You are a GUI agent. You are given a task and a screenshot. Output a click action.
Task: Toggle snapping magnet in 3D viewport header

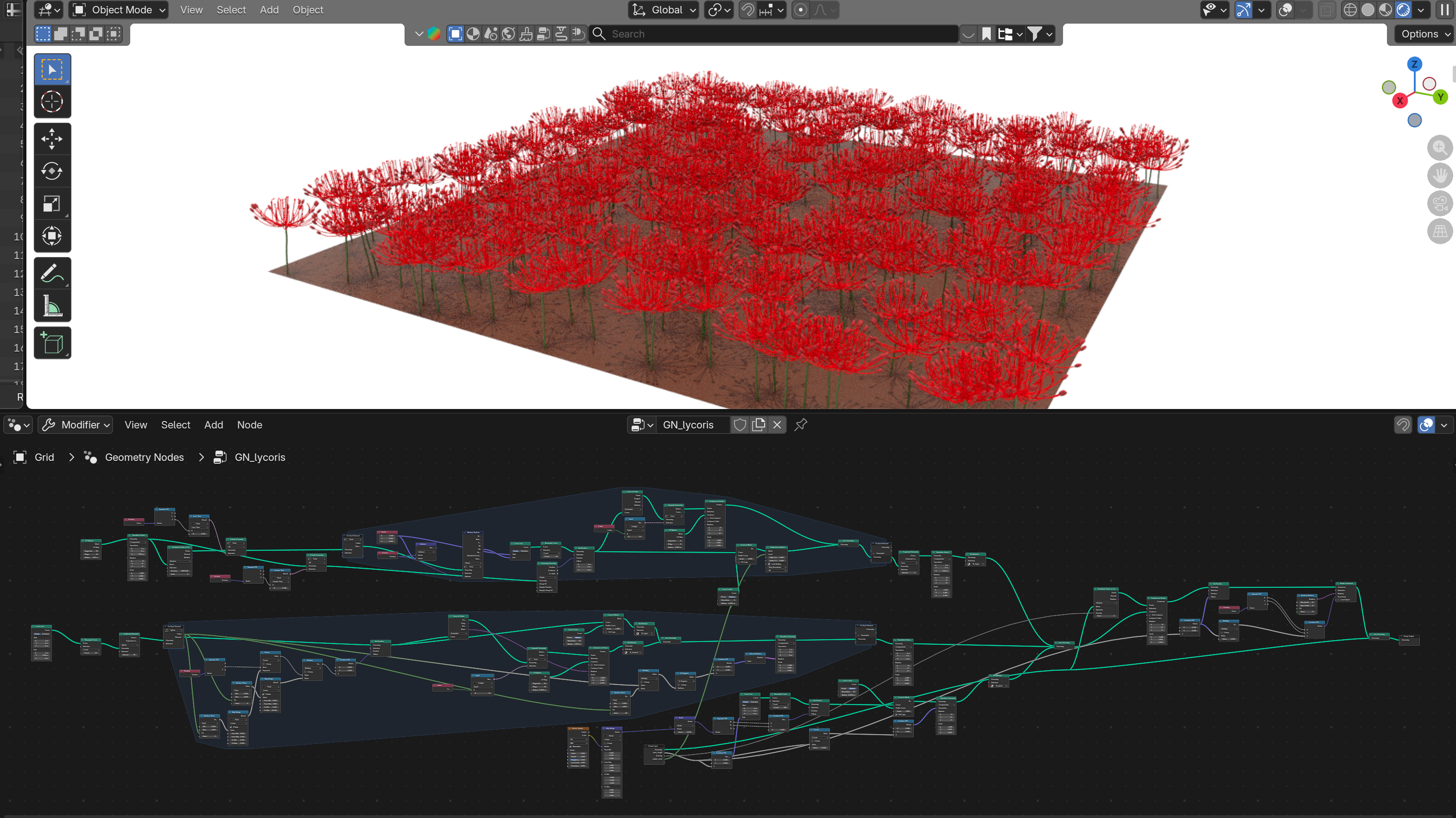point(747,10)
